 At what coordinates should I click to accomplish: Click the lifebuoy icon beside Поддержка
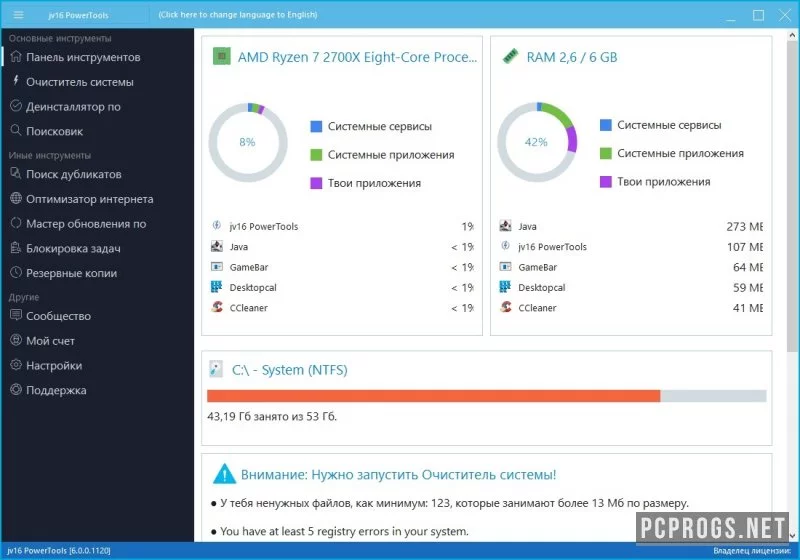(16, 389)
